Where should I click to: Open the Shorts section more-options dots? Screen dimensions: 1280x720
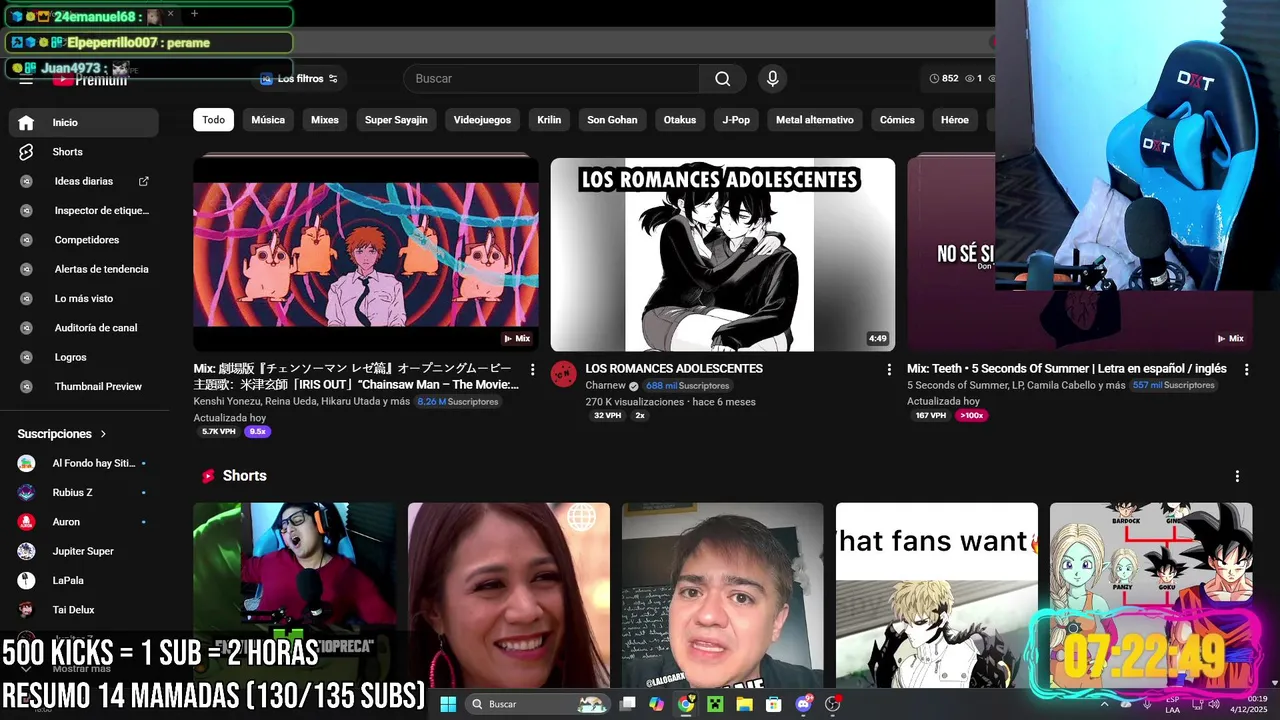point(1237,476)
